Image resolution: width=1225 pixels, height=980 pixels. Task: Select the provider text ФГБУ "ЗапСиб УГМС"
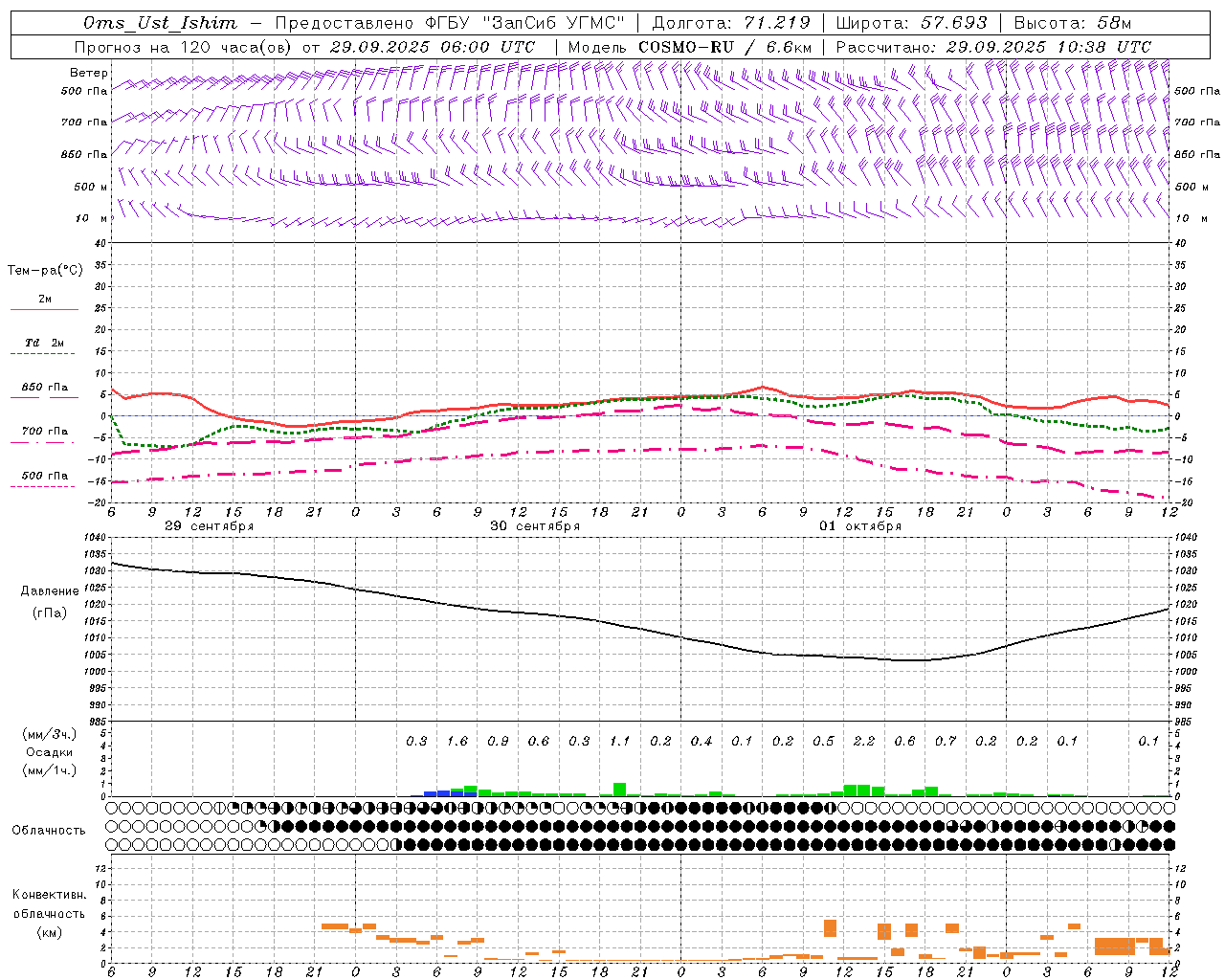coord(523,23)
